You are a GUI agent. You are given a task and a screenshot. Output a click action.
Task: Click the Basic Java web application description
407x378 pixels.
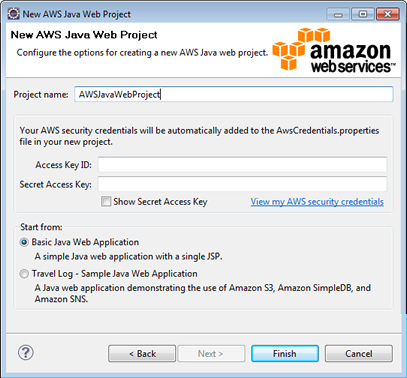[128, 256]
